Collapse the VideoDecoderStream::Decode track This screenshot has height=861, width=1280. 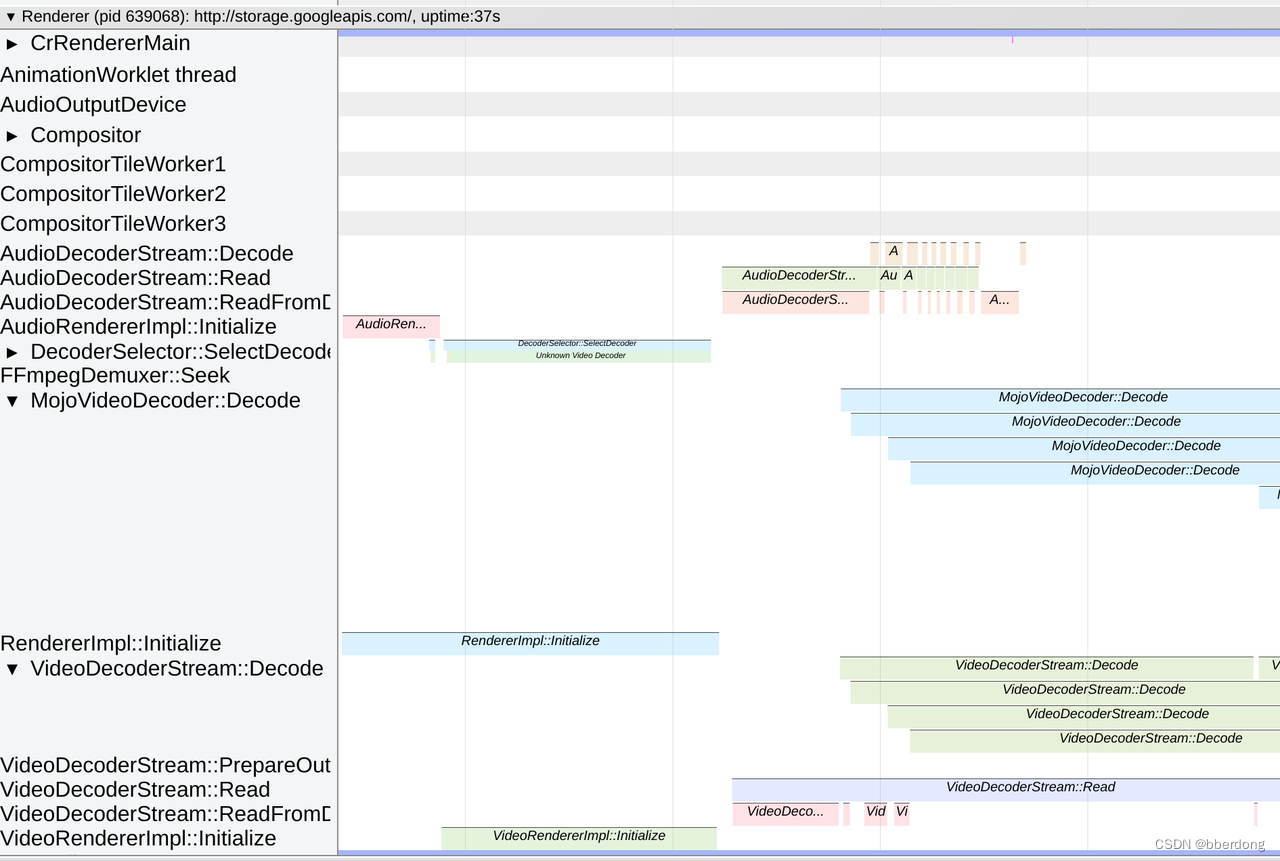(x=12, y=669)
